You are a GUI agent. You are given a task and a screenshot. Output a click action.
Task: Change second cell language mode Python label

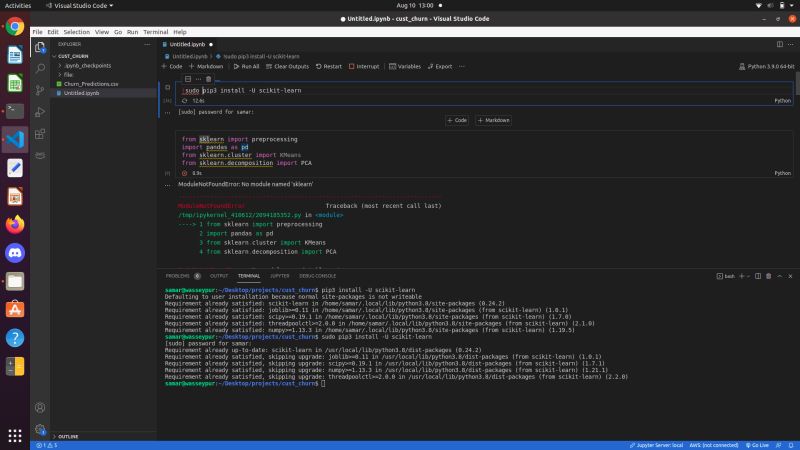point(782,173)
